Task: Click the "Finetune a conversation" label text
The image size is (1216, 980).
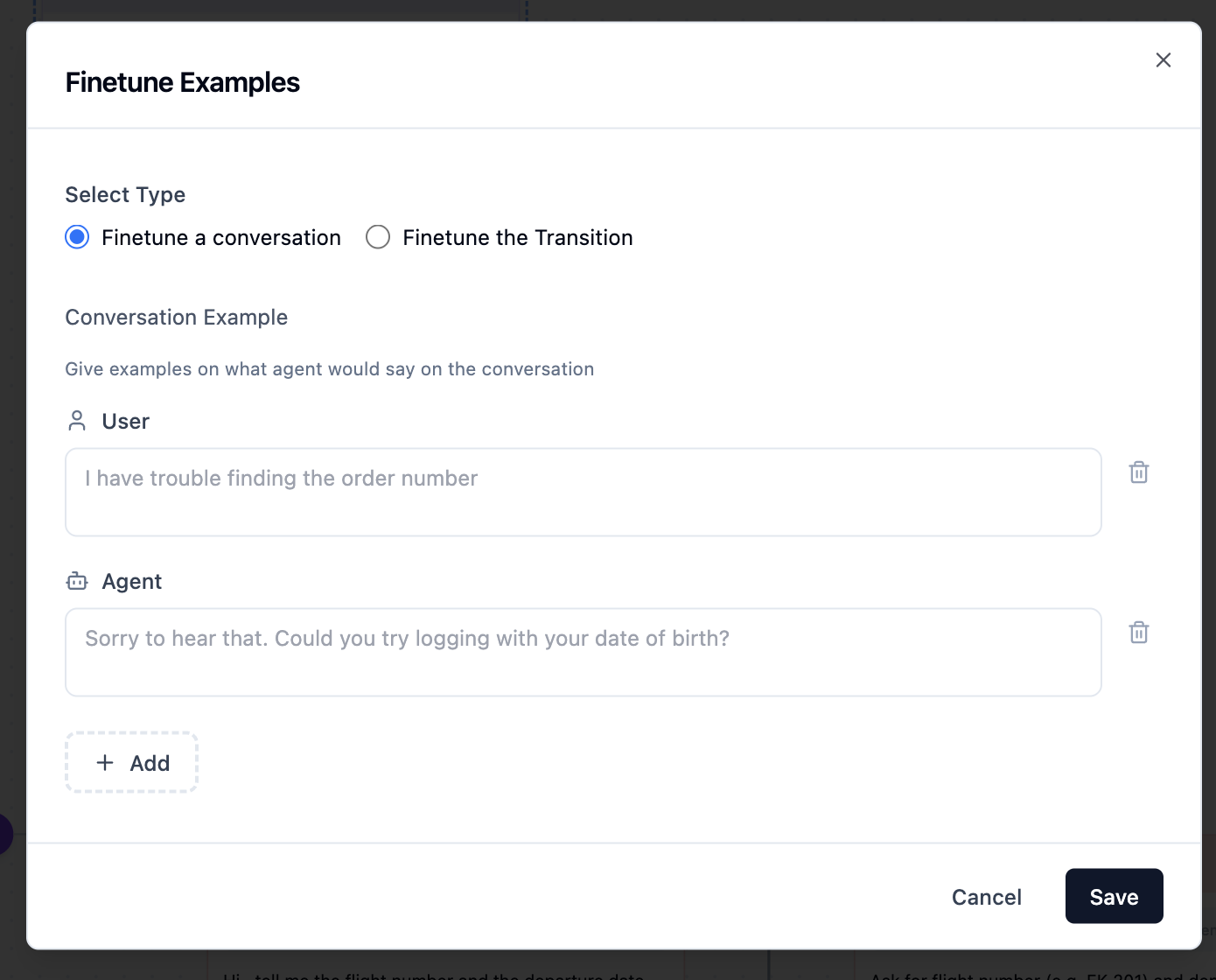Action: click(x=220, y=238)
